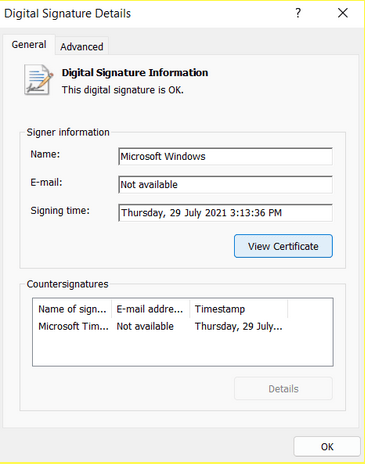This screenshot has height=464, width=365.
Task: Click the signed document icon
Action: tap(38, 80)
